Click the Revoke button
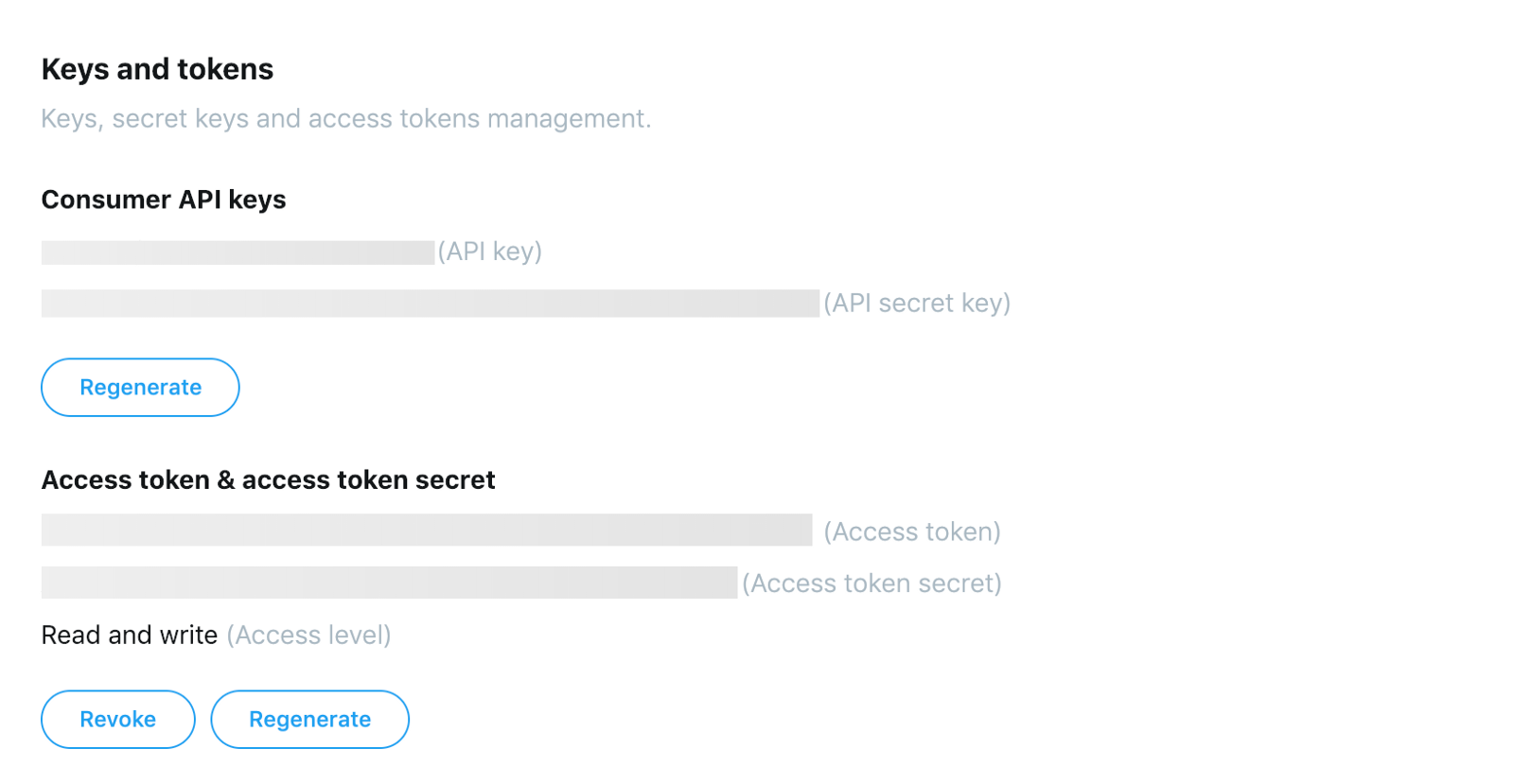The height and width of the screenshot is (784, 1514). (118, 720)
